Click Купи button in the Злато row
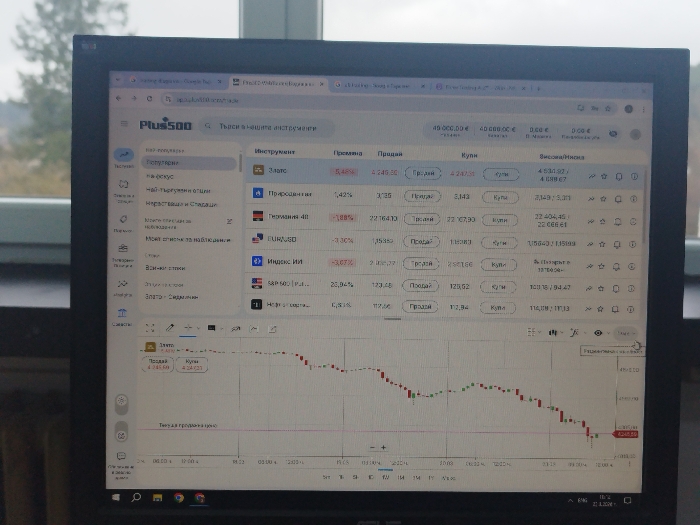Screen dimensions: 700x525 pos(501,174)
